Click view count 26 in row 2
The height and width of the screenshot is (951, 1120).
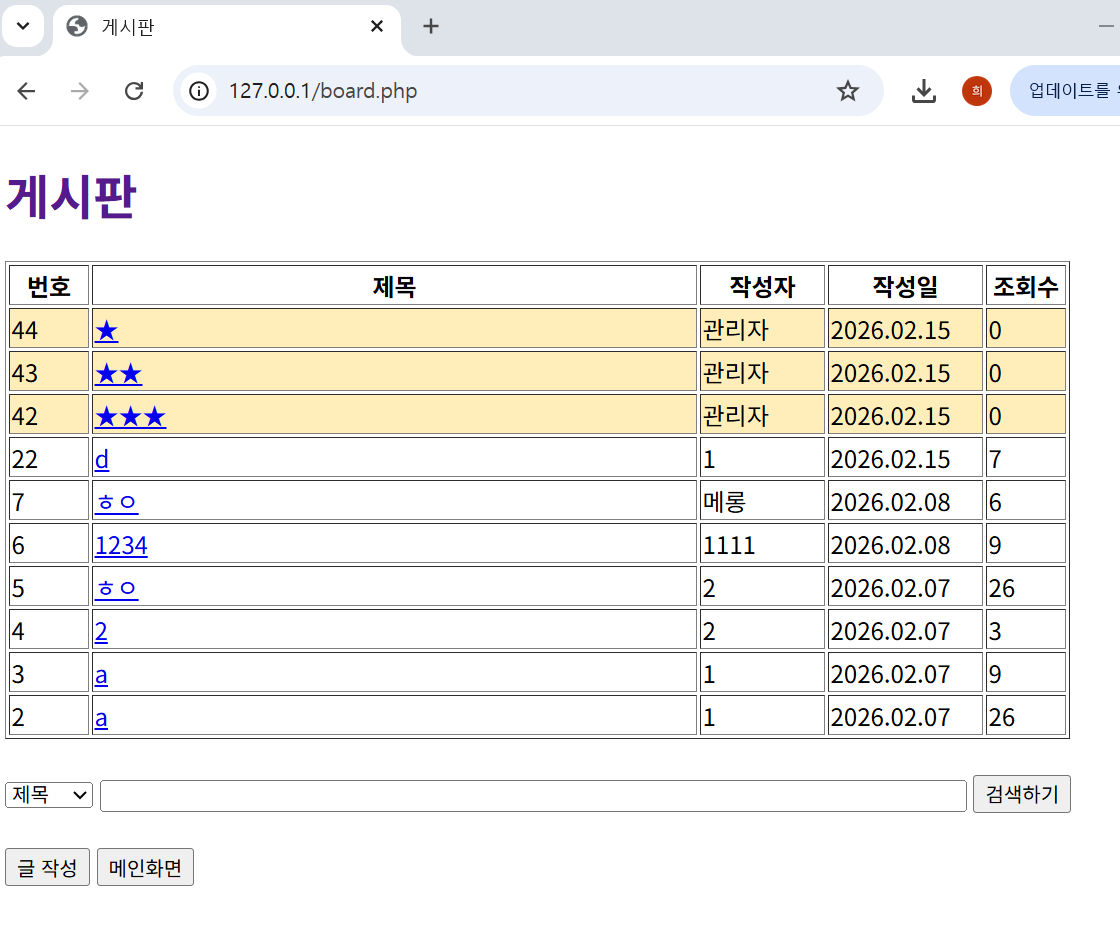1026,715
